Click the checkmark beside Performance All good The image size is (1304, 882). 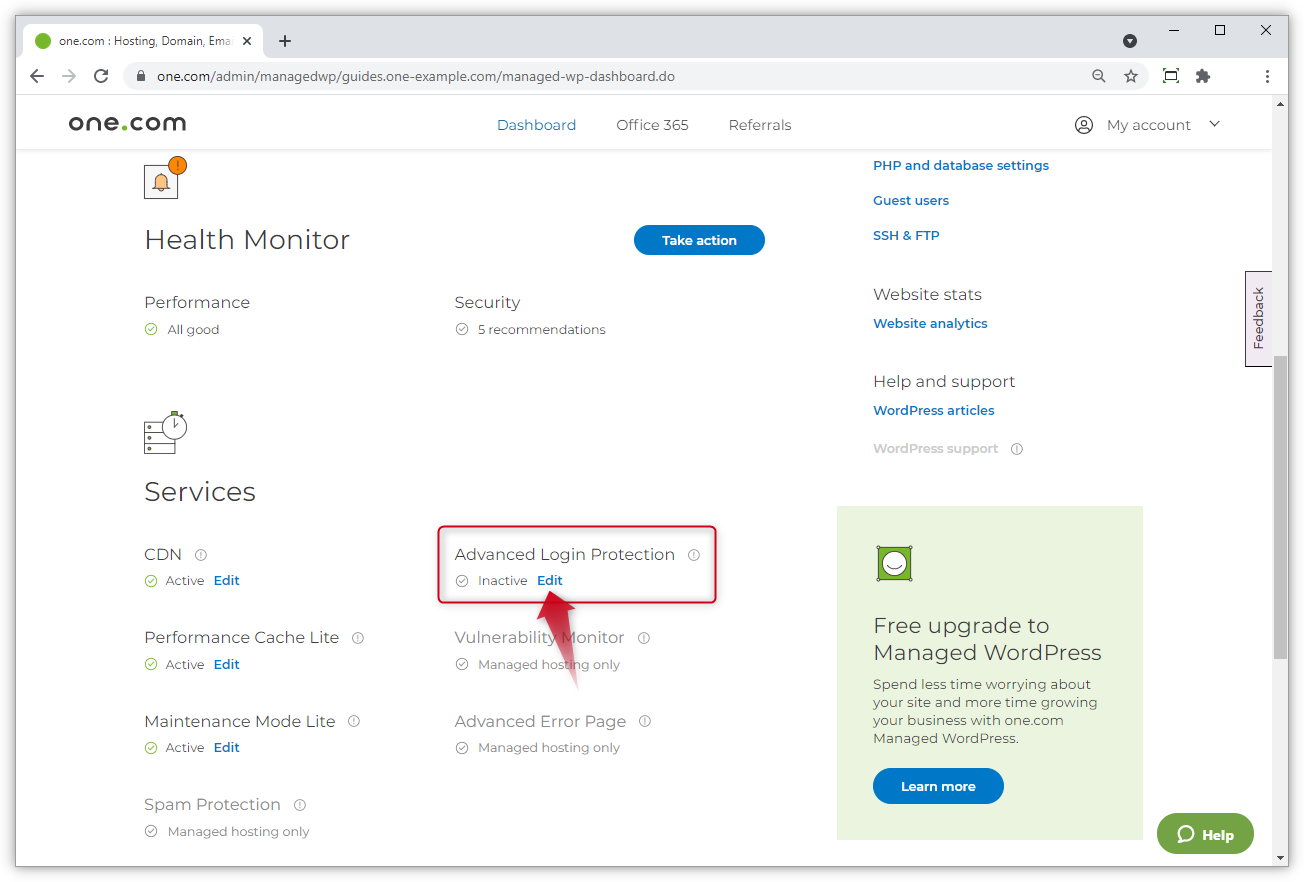pyautogui.click(x=151, y=329)
